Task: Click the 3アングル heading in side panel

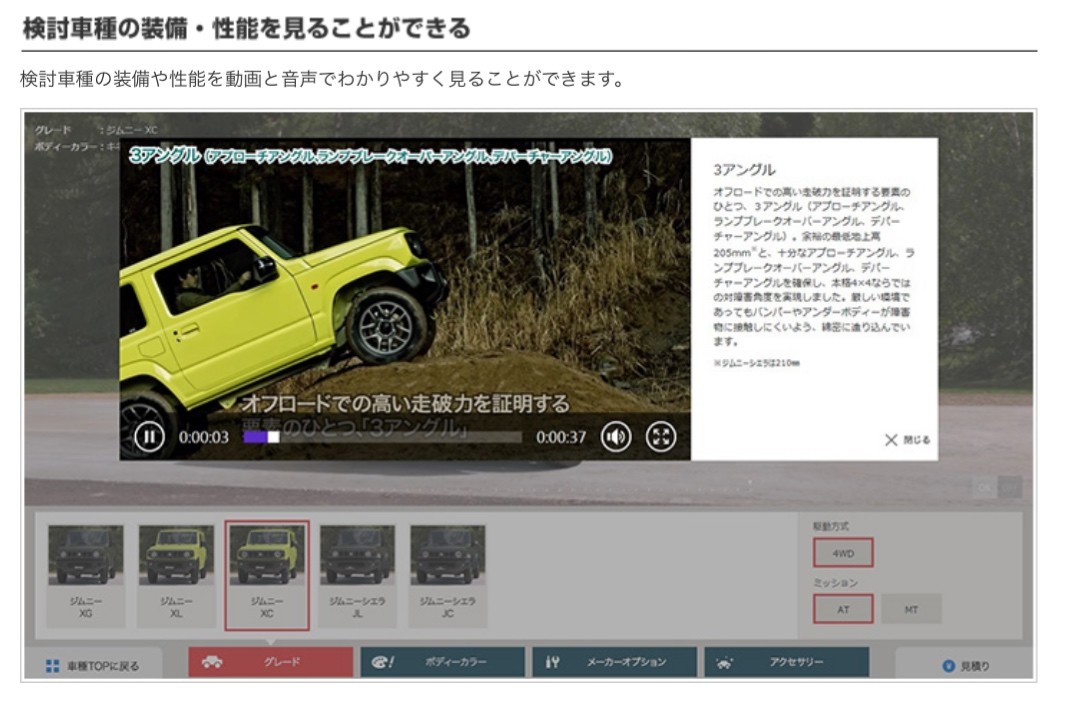Action: (744, 170)
